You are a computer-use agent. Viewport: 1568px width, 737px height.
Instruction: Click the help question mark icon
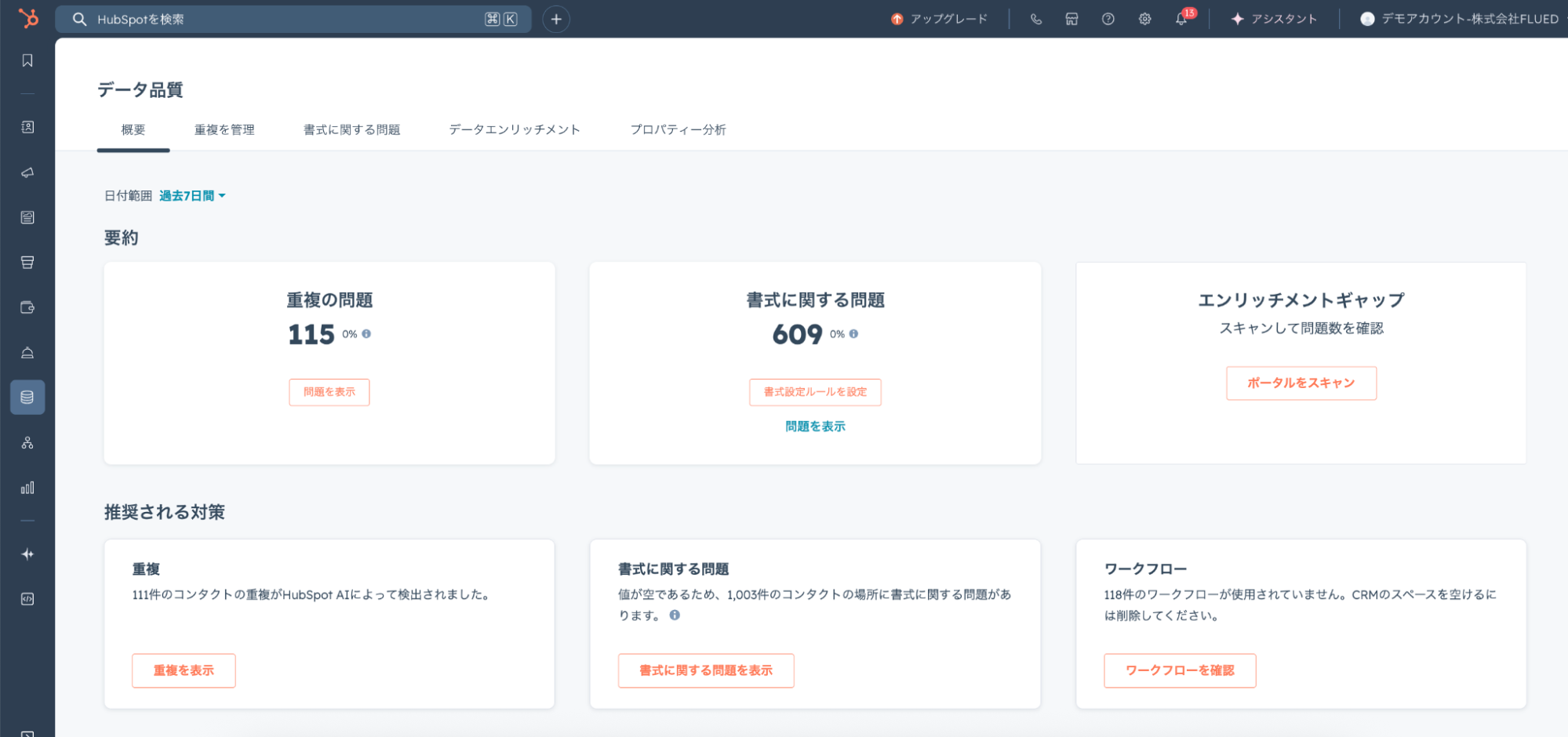point(1108,19)
